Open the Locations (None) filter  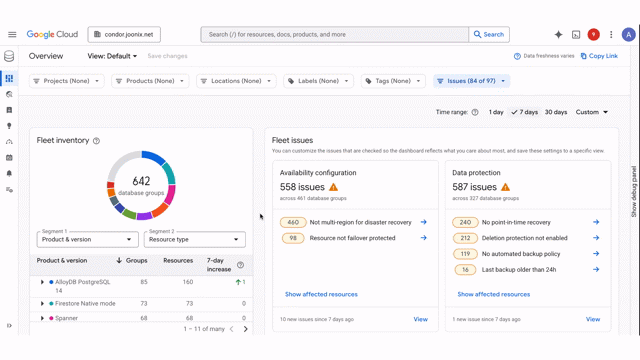(x=236, y=81)
